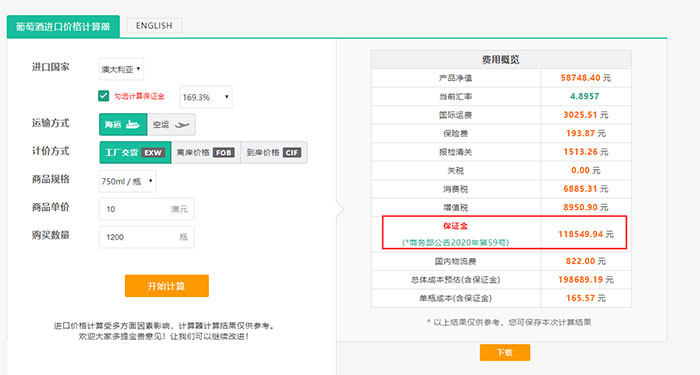Screen dimensions: 700x375
Task: Click the 费用概览 table header
Action: pos(501,59)
